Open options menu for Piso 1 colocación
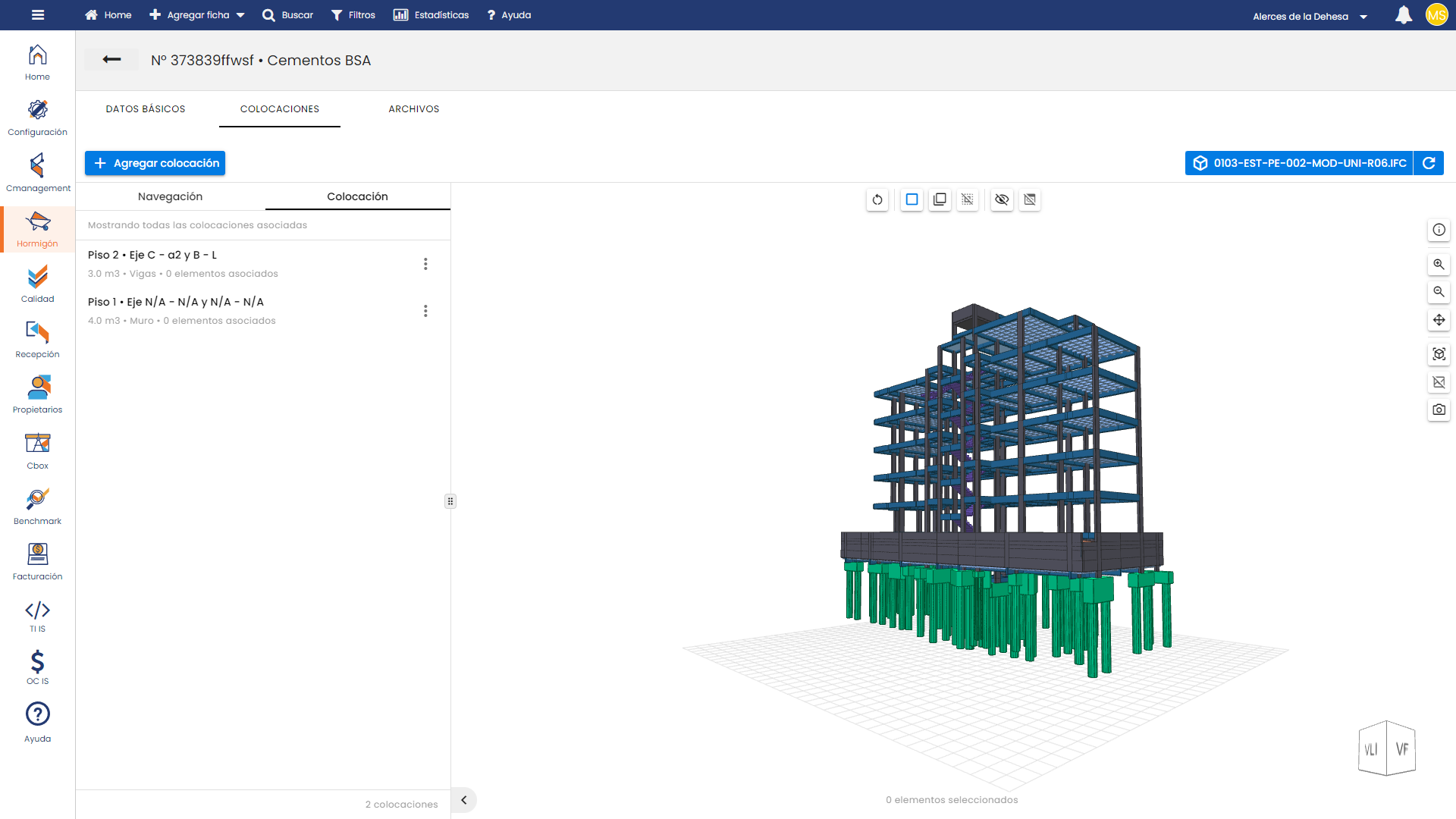Viewport: 1456px width, 819px height. (425, 311)
